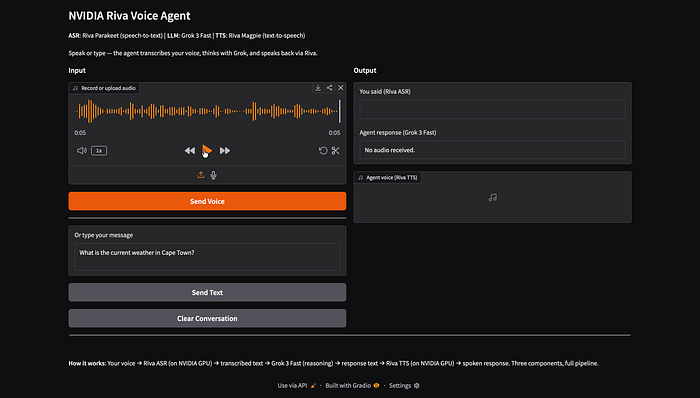
Task: Select the 'No audio received.' agent response box
Action: tap(492, 150)
